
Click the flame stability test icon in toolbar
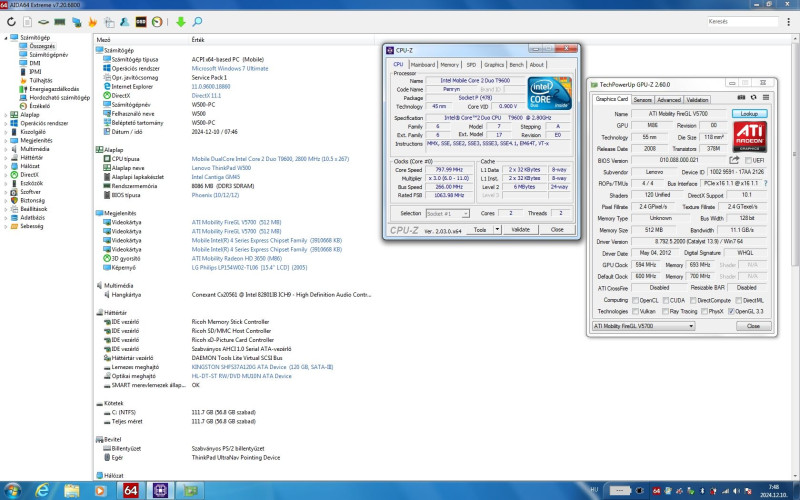coord(92,22)
